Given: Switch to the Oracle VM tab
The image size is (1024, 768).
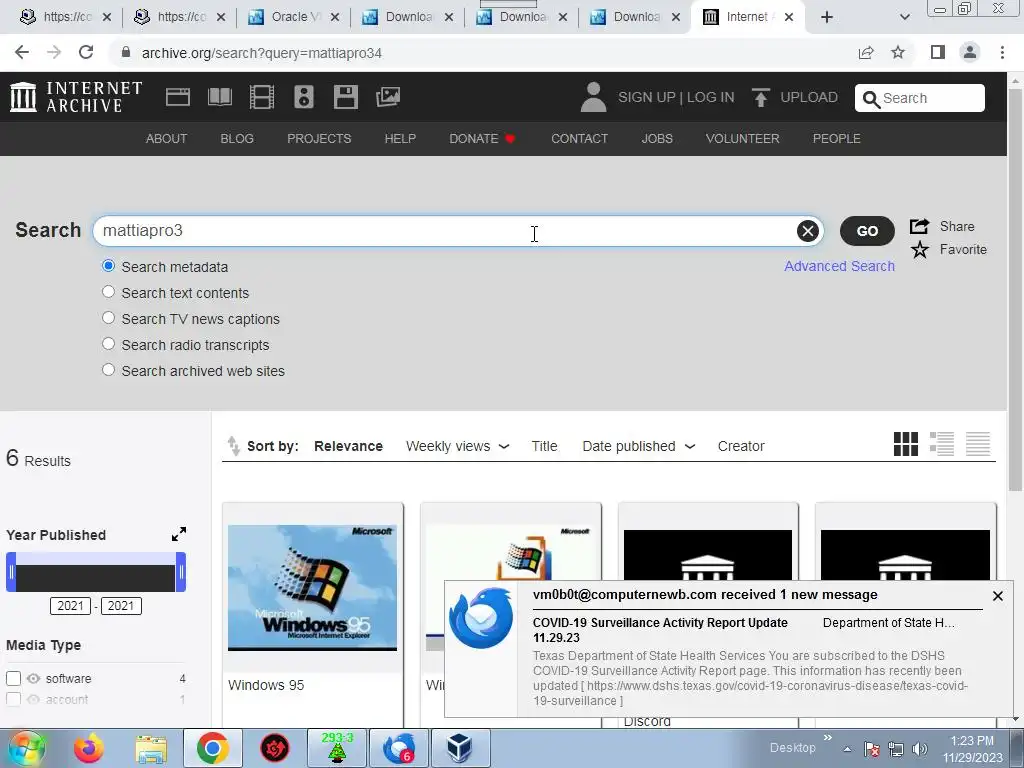Looking at the screenshot, I should [293, 17].
